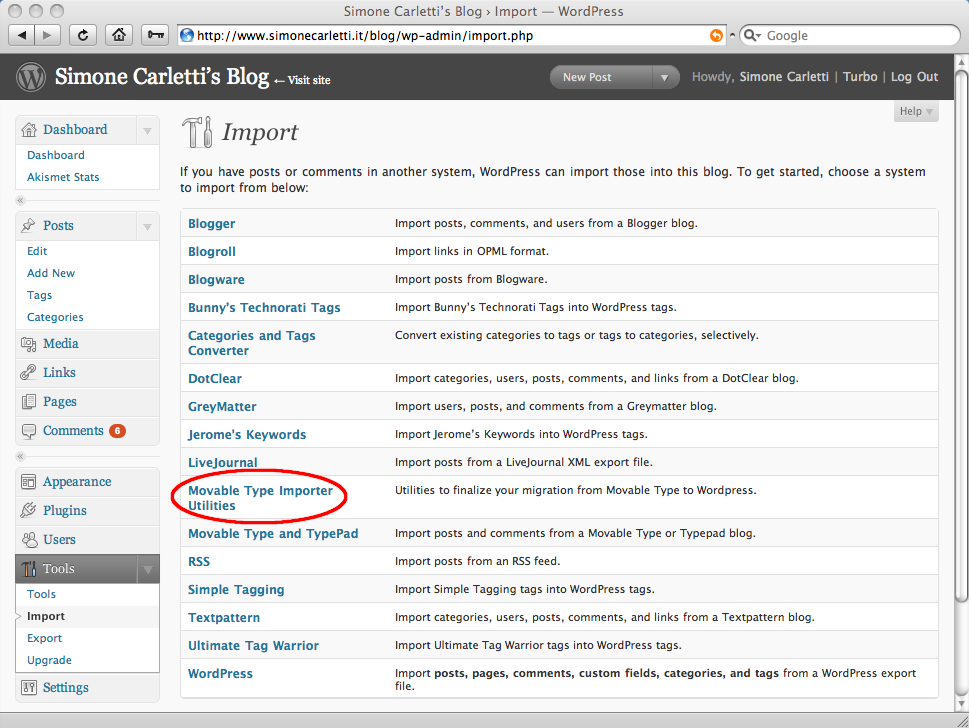The image size is (969, 728).
Task: Select Export under the Tools menu
Action: [44, 637]
